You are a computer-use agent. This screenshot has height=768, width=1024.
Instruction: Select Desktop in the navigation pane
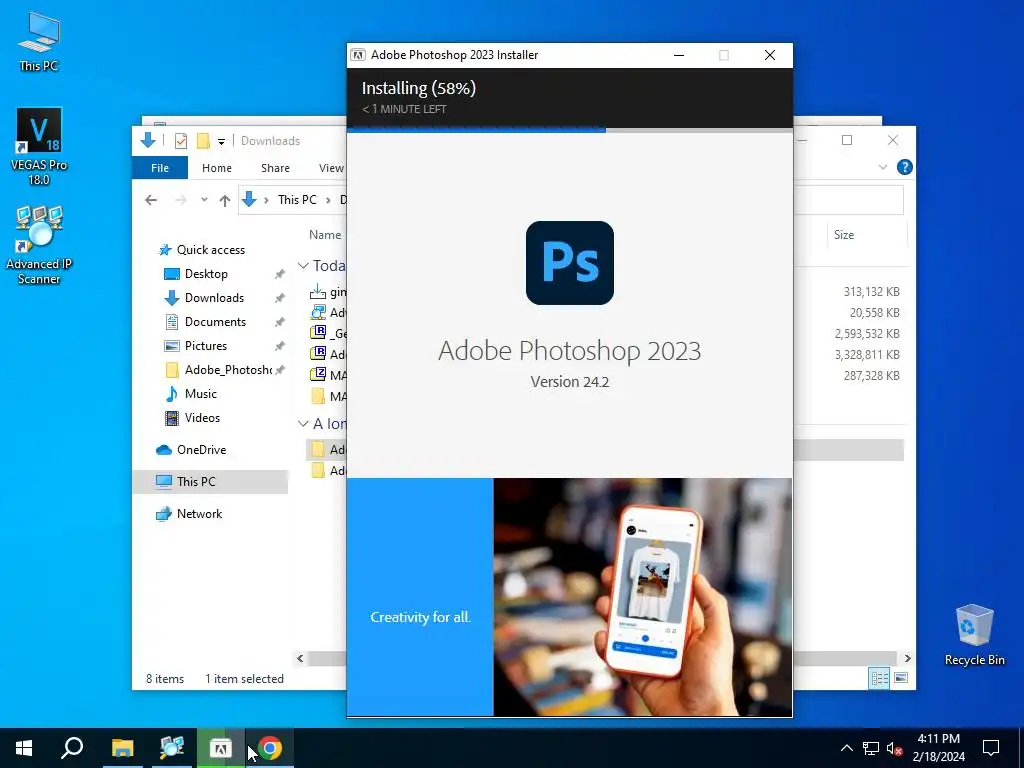[x=206, y=274]
